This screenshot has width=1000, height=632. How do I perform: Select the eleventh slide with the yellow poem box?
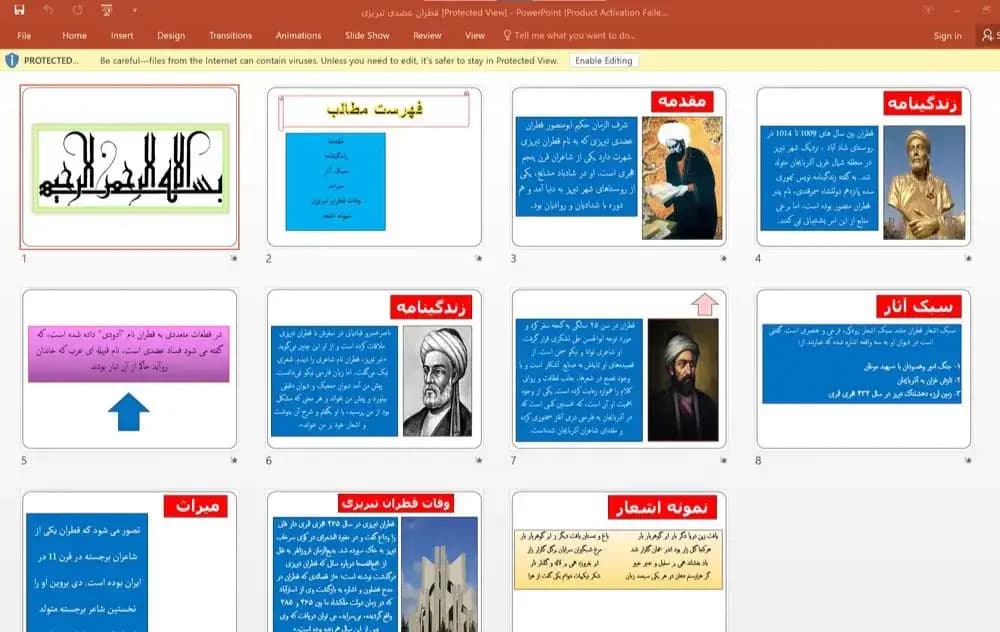coord(619,561)
